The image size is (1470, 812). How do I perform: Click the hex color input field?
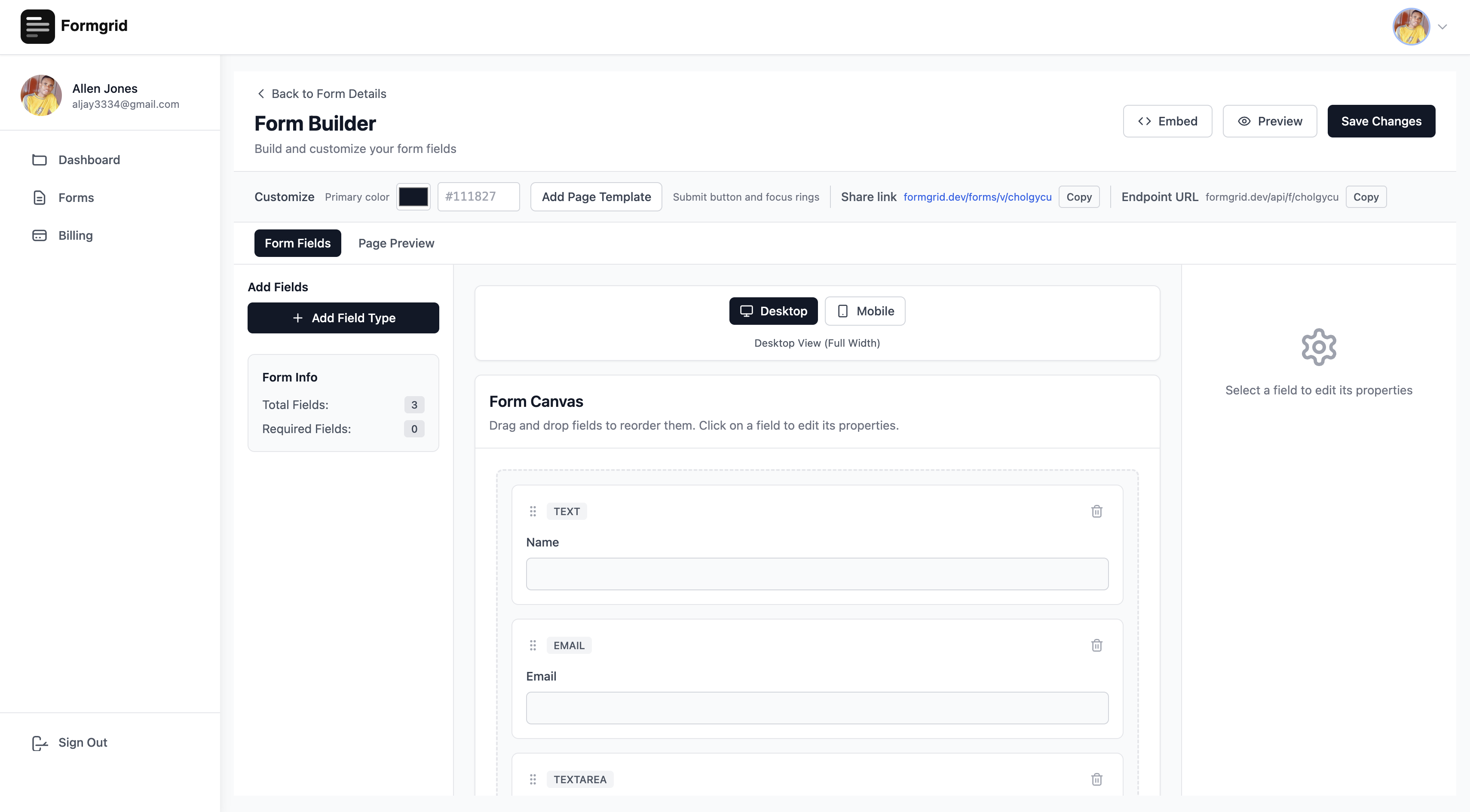pyautogui.click(x=478, y=197)
